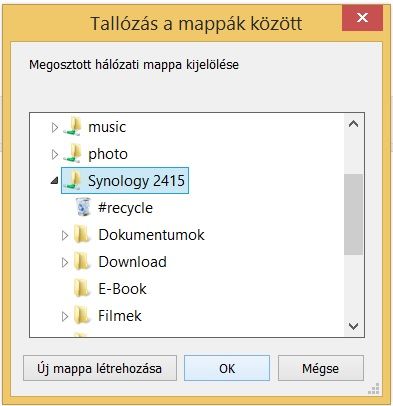Screen dimensions: 393x406
Task: Click the Új mappa létrehozása button
Action: pyautogui.click(x=100, y=368)
